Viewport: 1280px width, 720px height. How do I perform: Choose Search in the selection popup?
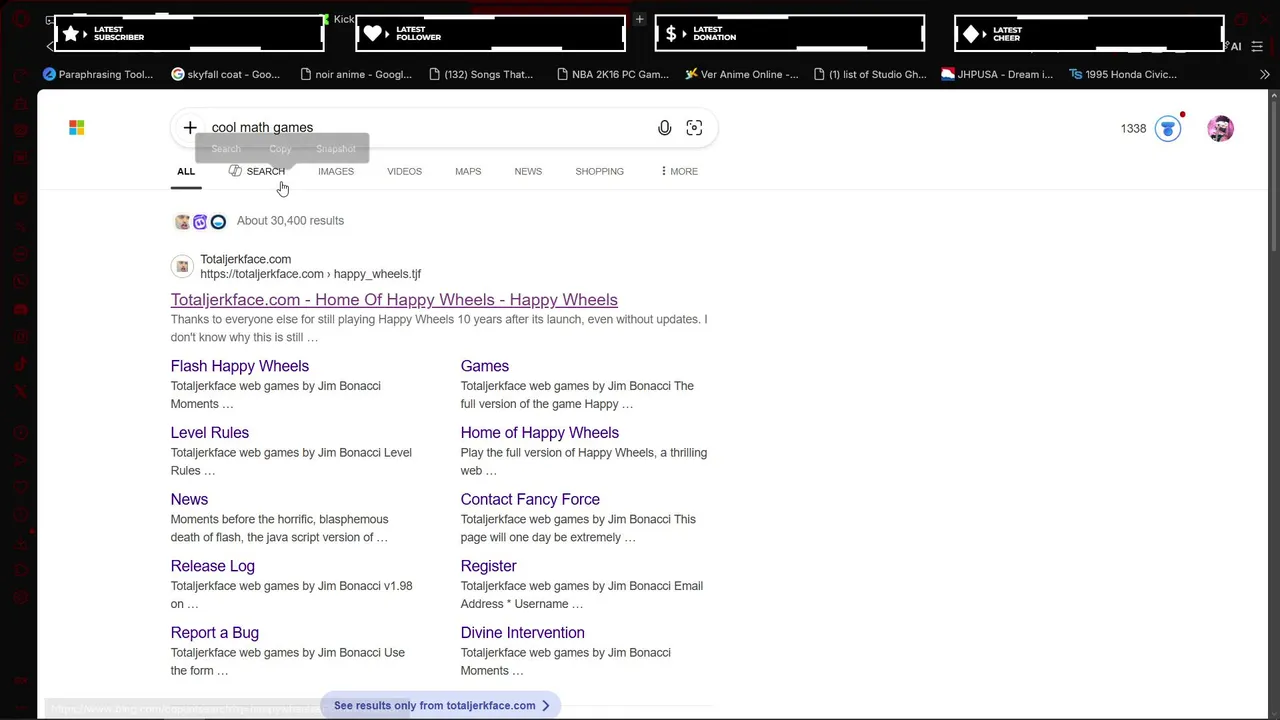click(x=226, y=149)
